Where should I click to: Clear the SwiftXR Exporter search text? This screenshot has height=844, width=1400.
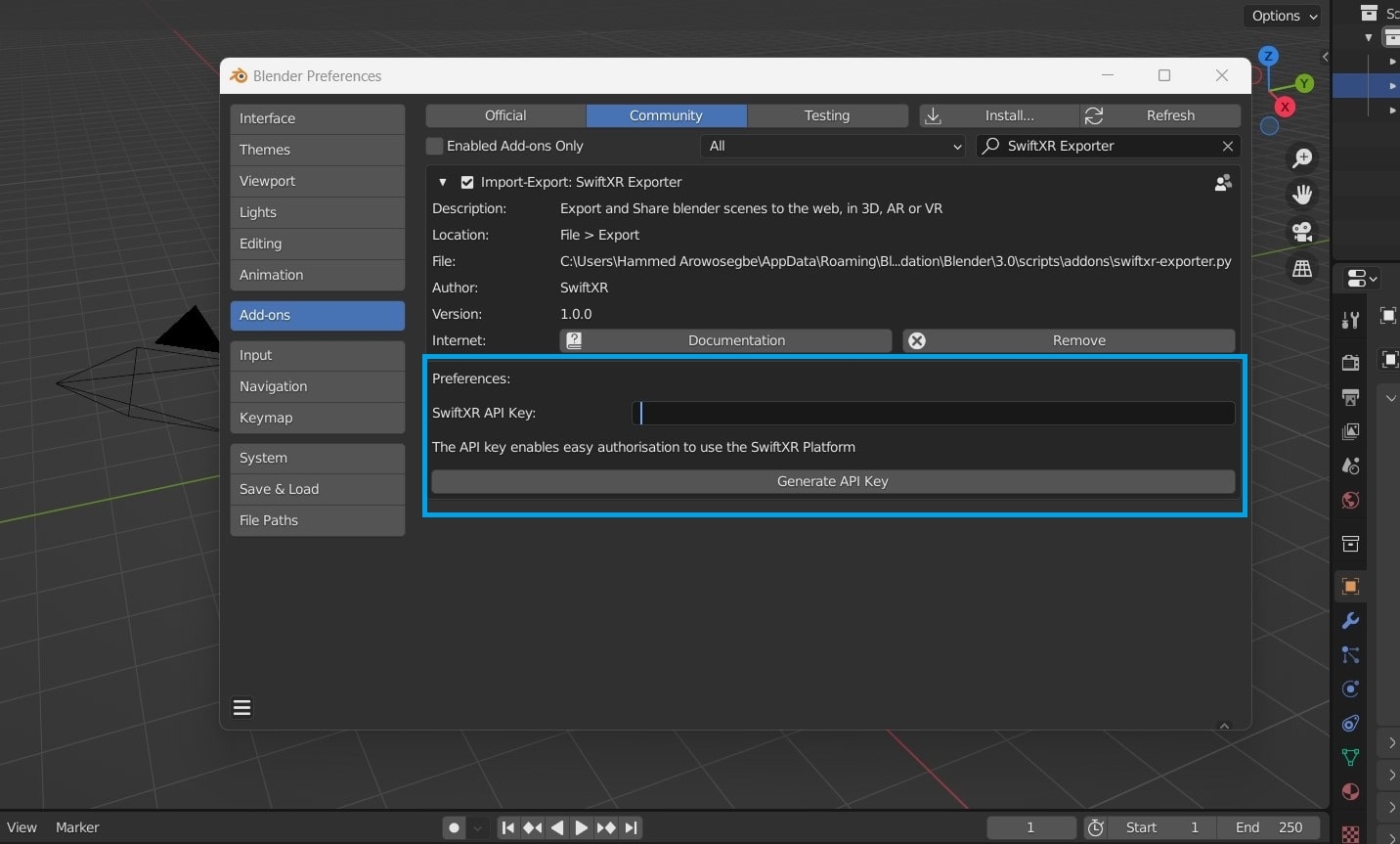(1227, 146)
